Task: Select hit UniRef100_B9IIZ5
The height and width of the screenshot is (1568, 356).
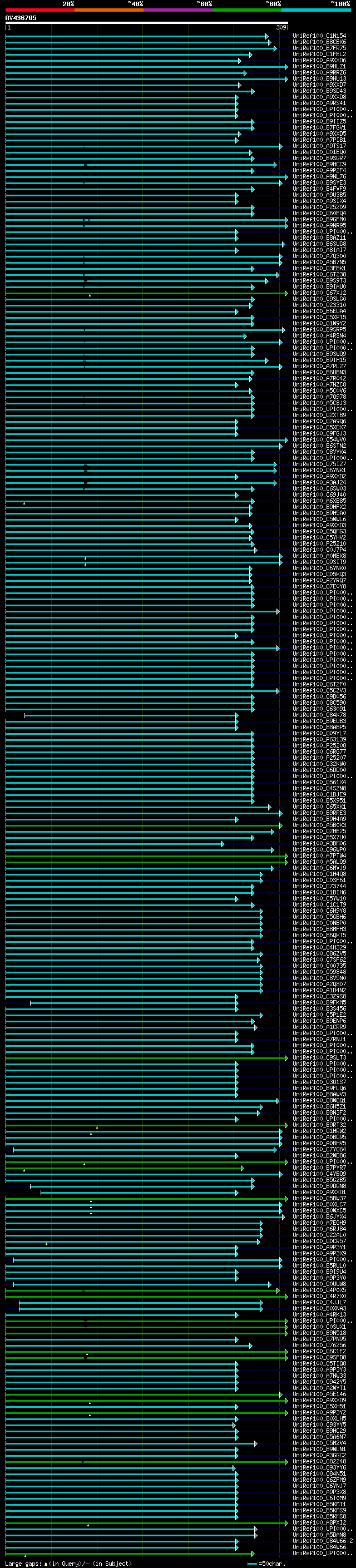Action: click(x=319, y=122)
